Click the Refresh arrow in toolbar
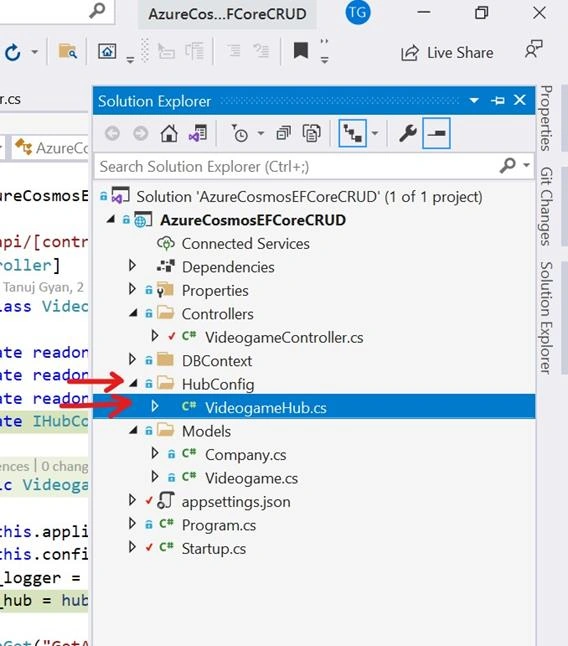The width and height of the screenshot is (568, 646). (13, 52)
